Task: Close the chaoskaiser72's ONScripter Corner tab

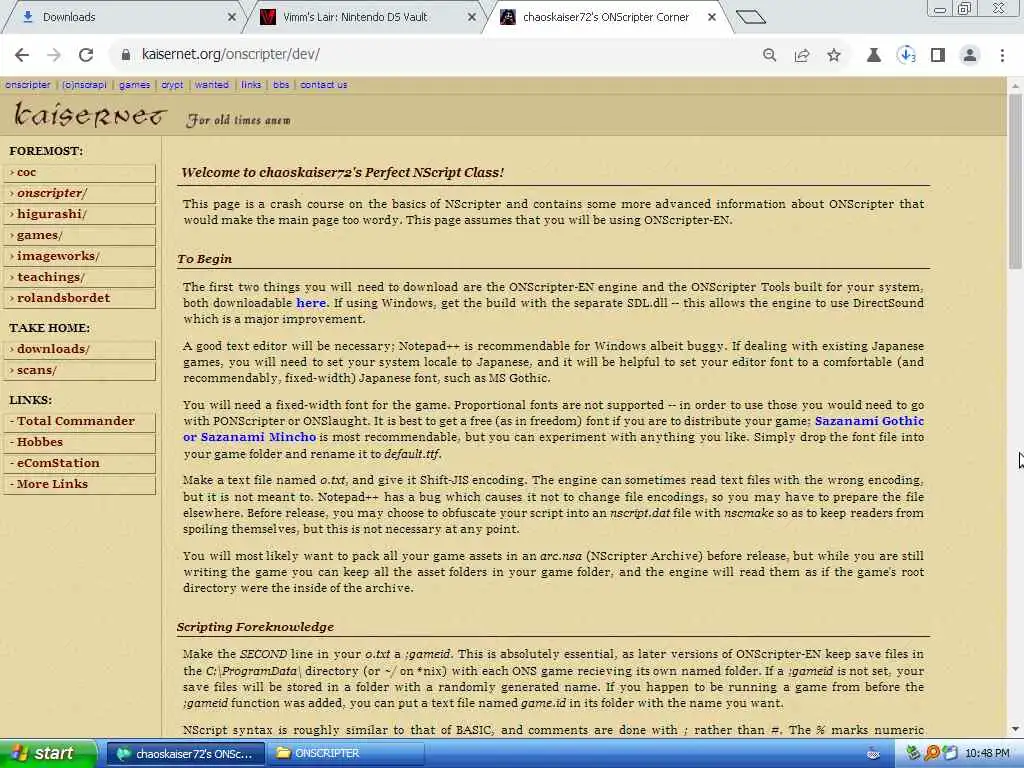Action: click(712, 17)
